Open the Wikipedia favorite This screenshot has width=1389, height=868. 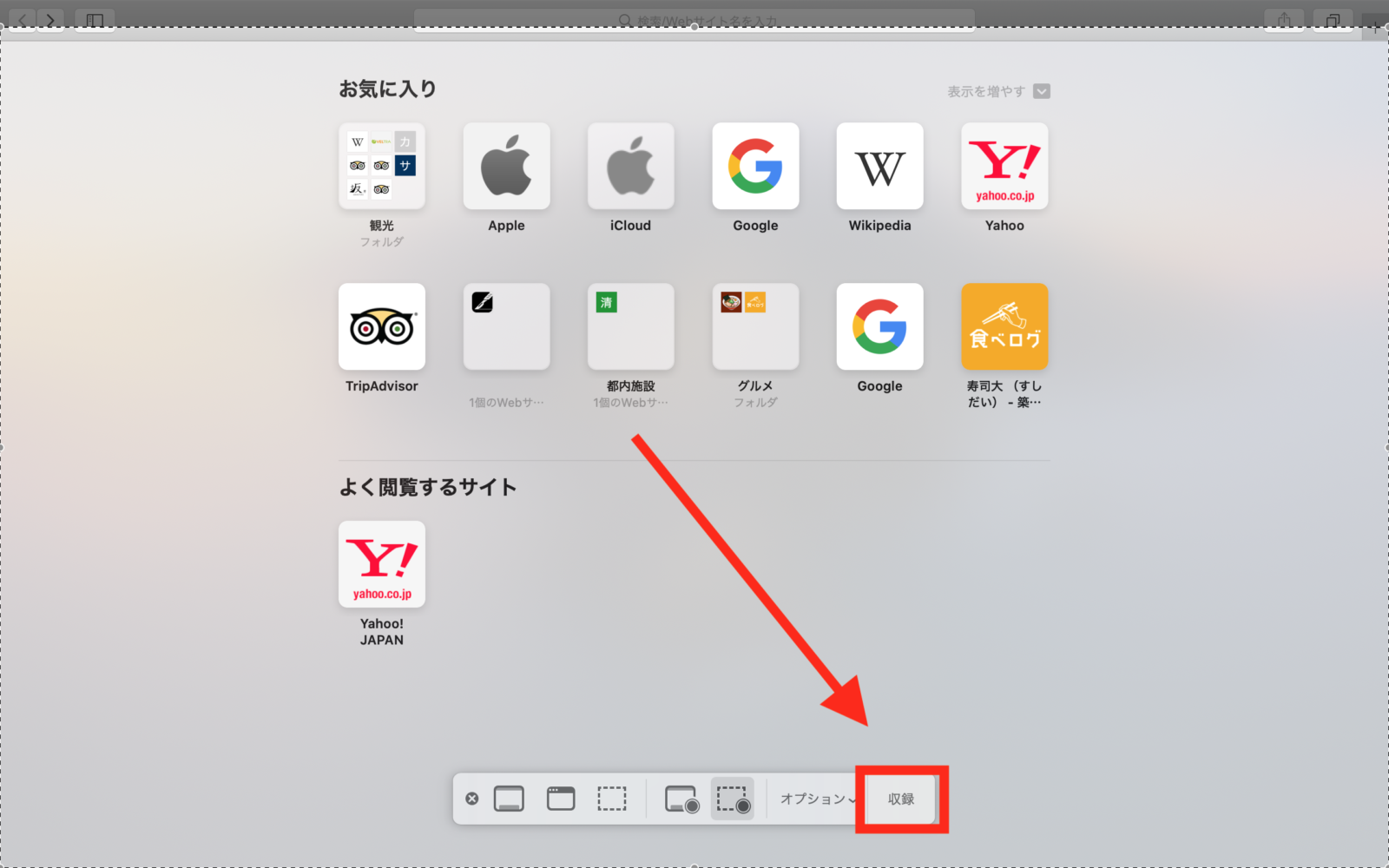pyautogui.click(x=879, y=166)
